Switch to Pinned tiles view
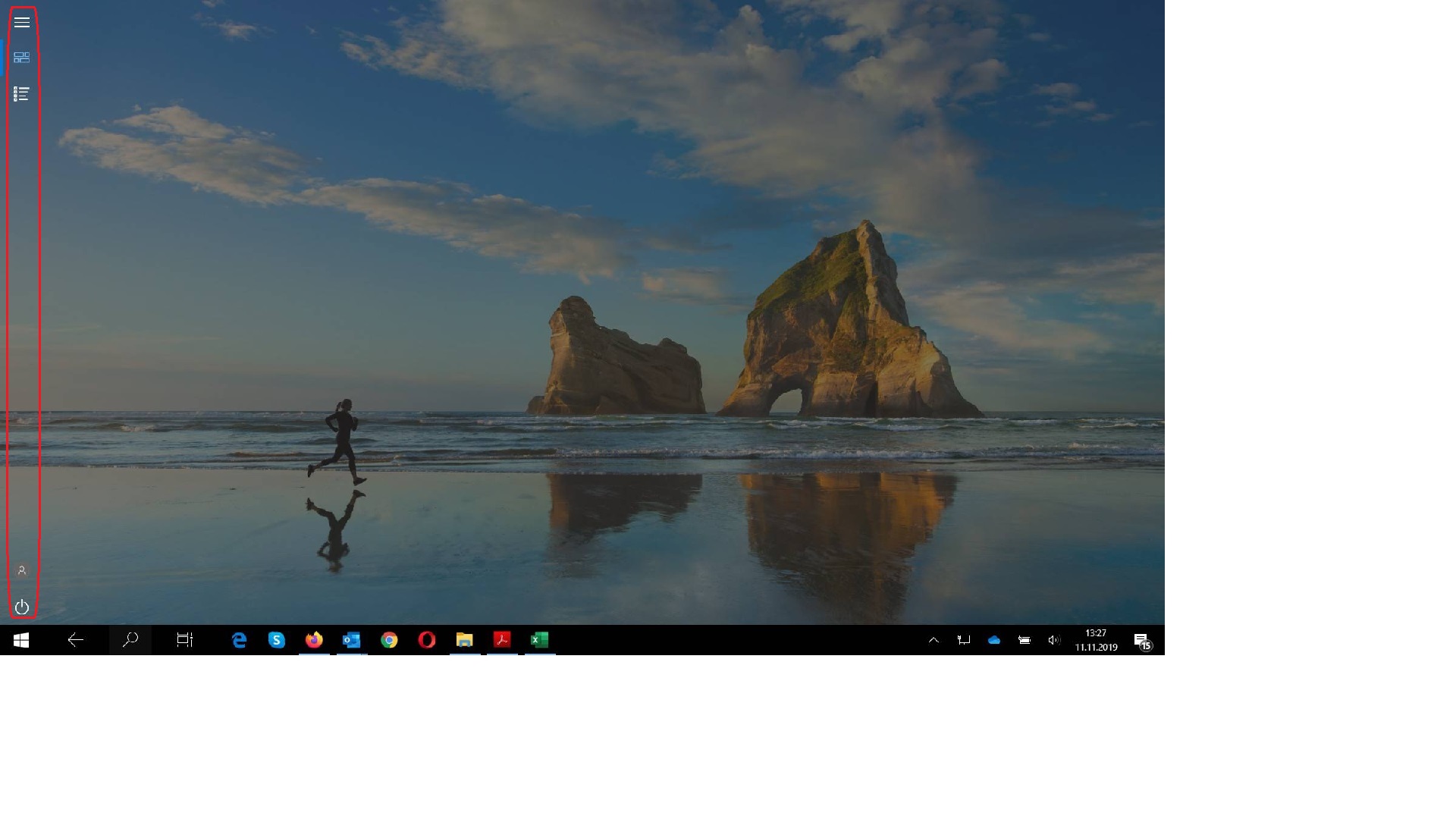 22,58
